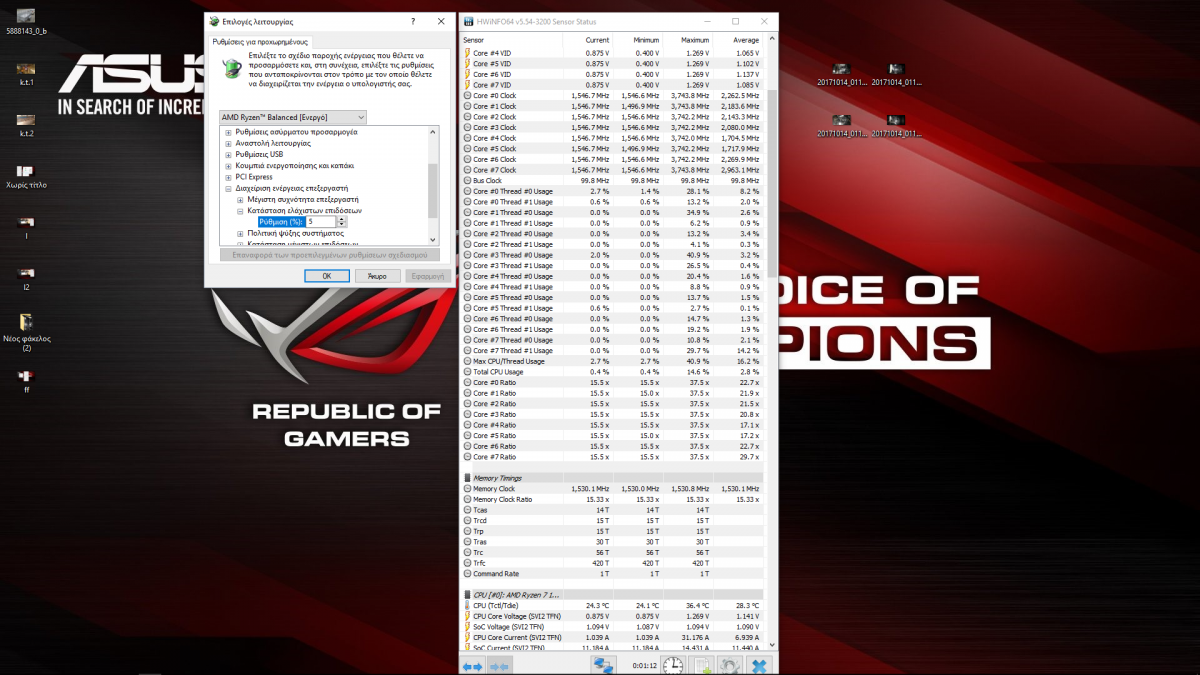The image size is (1200, 675).
Task: Reset min/max values with clock icon
Action: (674, 665)
